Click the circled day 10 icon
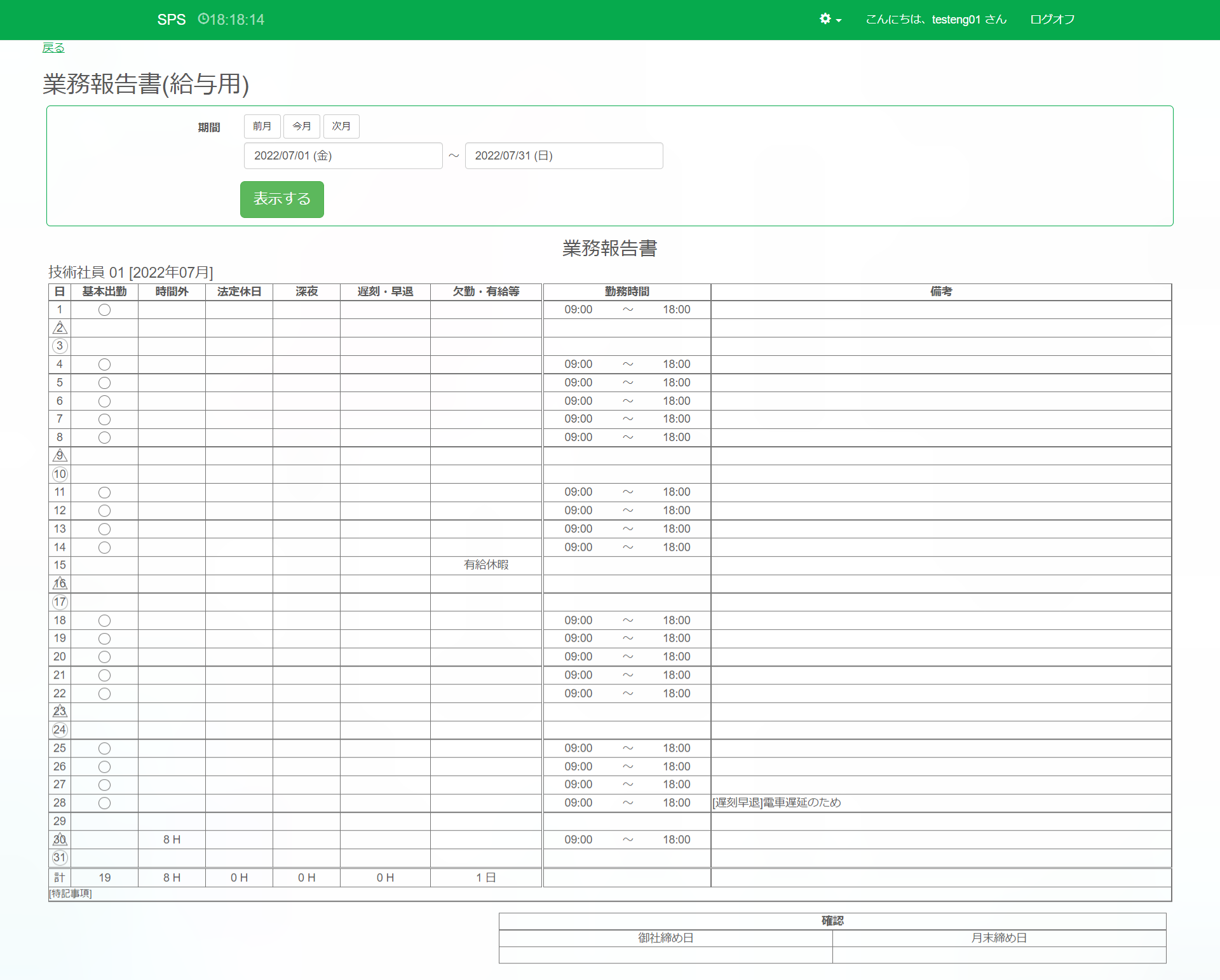This screenshot has height=980, width=1220. (60, 474)
